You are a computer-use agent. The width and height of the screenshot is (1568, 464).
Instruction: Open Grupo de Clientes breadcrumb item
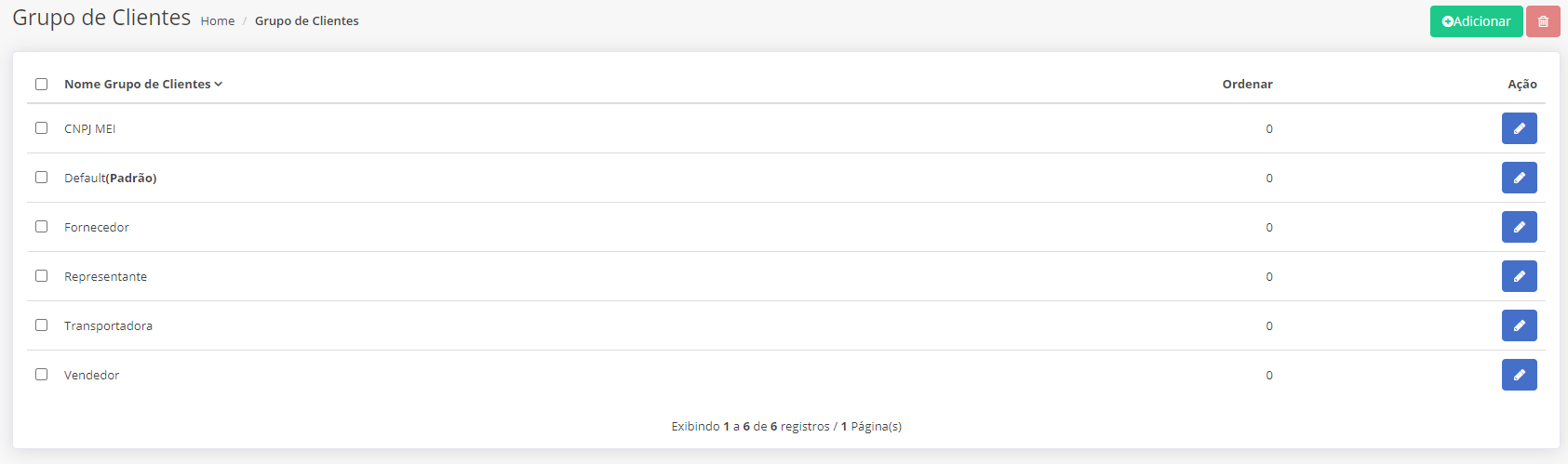pyautogui.click(x=306, y=20)
